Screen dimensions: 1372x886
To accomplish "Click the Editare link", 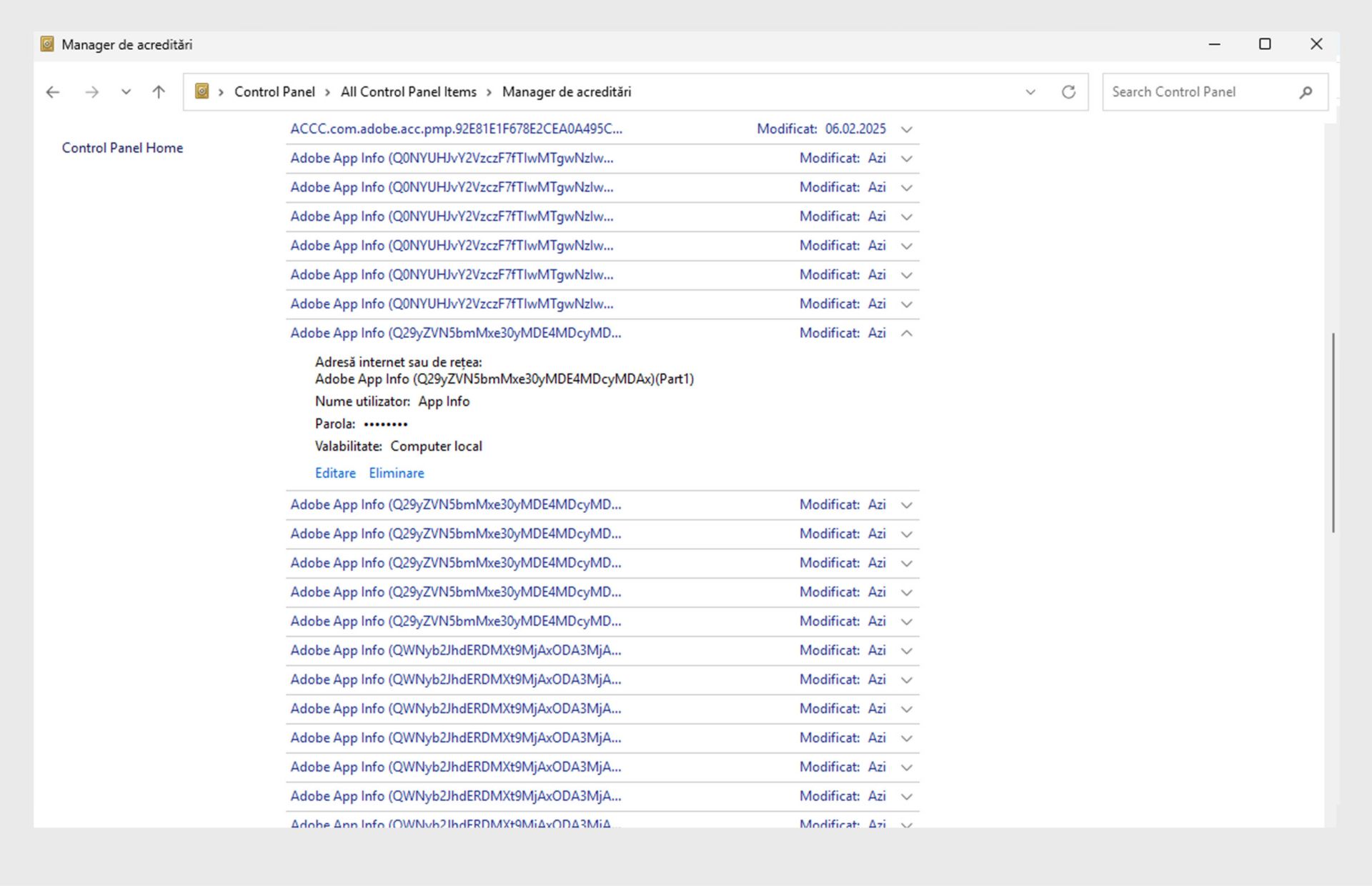I will click(x=335, y=473).
